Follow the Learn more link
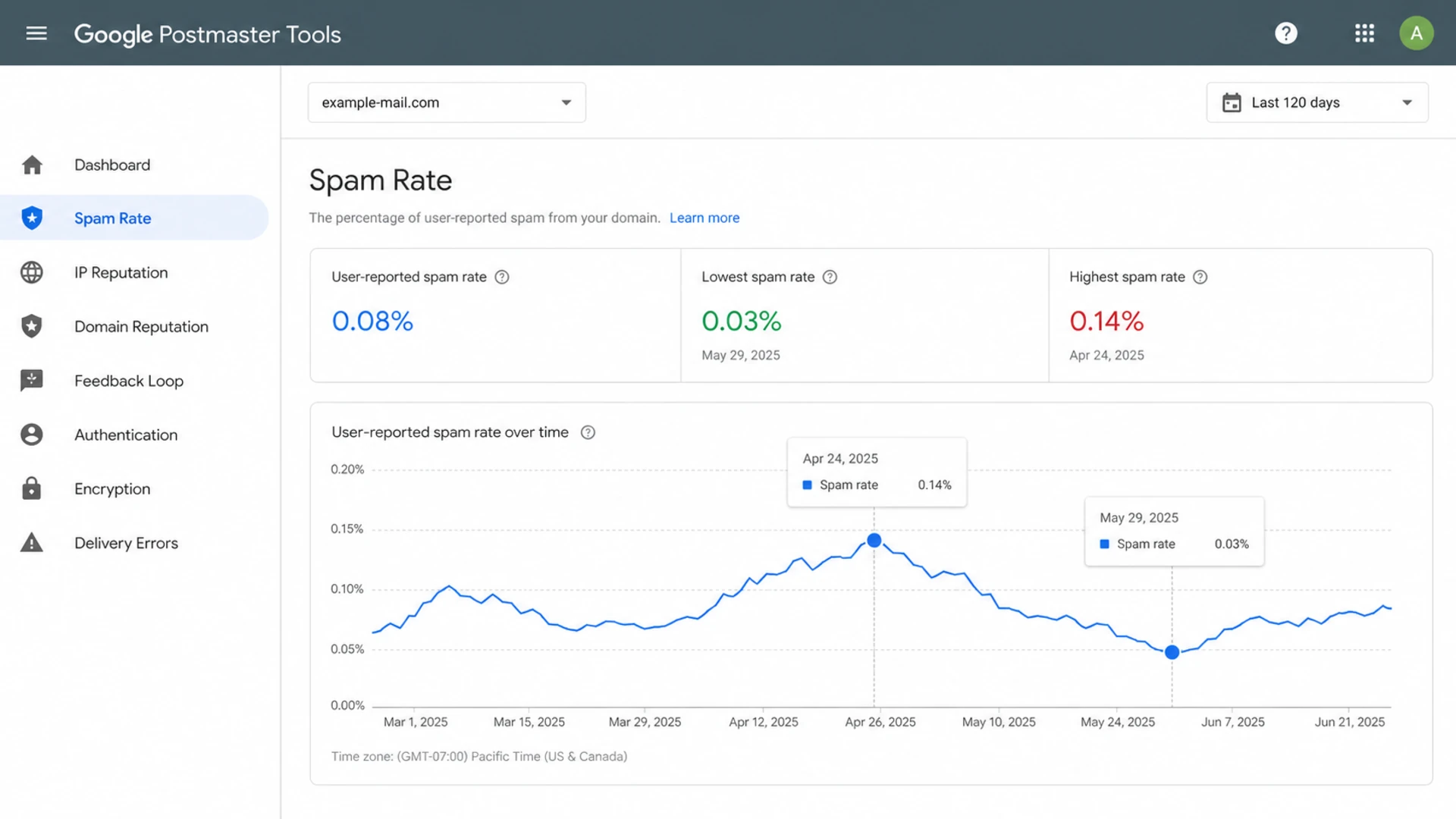This screenshot has height=819, width=1456. 704,218
